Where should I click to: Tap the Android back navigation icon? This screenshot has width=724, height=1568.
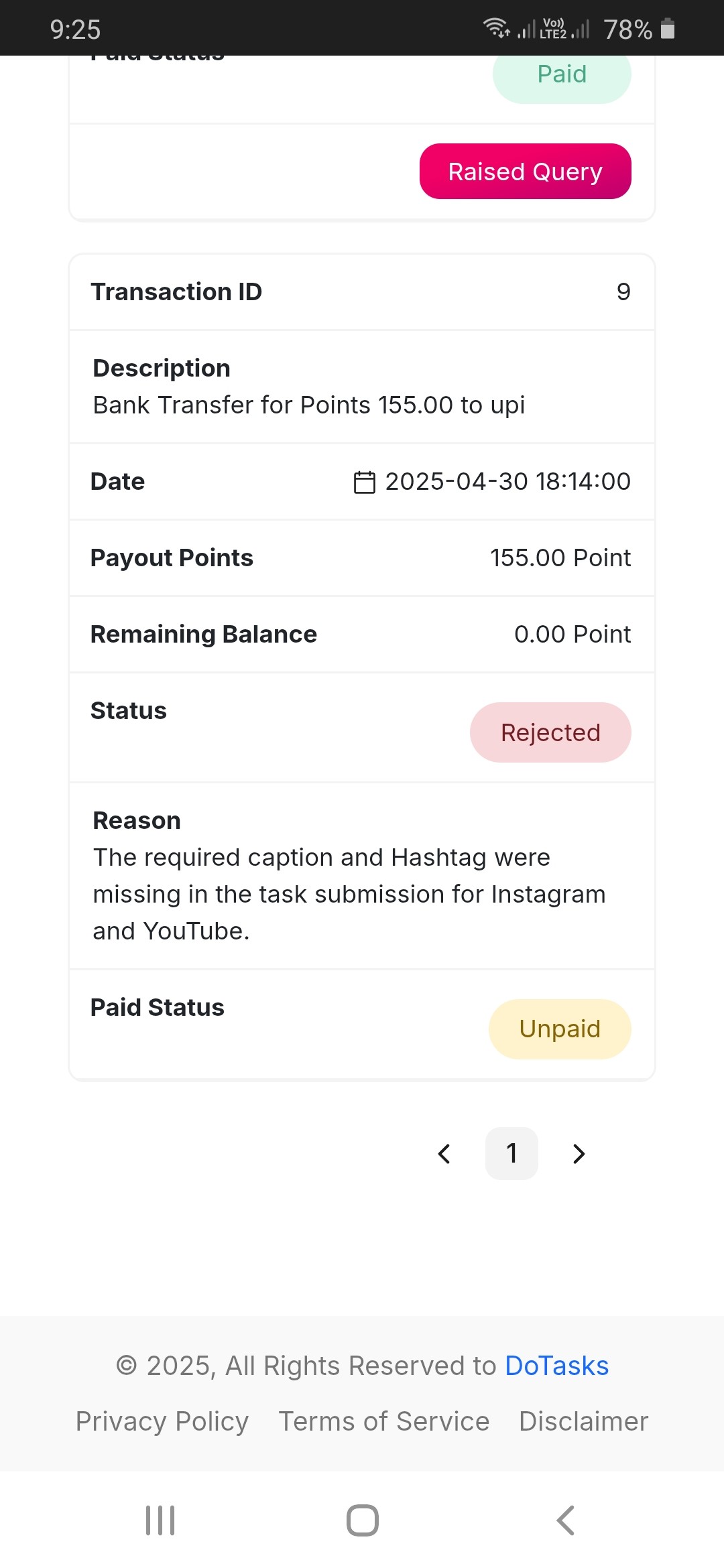click(566, 1520)
